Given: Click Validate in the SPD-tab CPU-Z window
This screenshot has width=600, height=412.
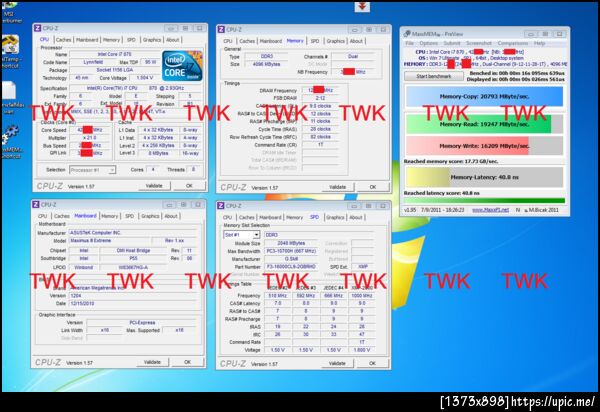Looking at the screenshot, I should point(337,363).
